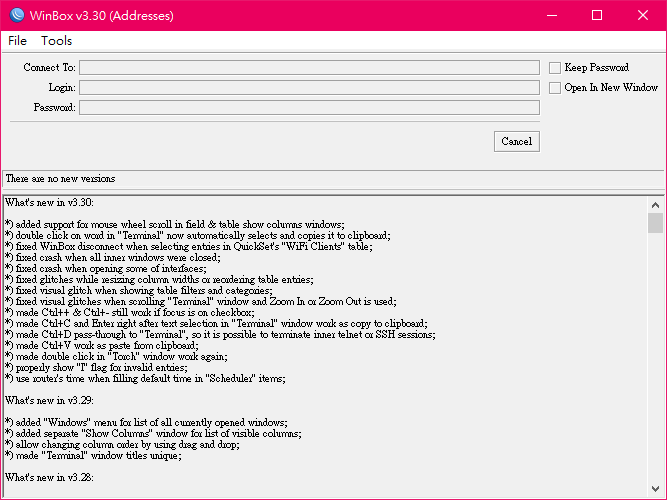Tick the Open In New Window checkbox

(x=555, y=88)
